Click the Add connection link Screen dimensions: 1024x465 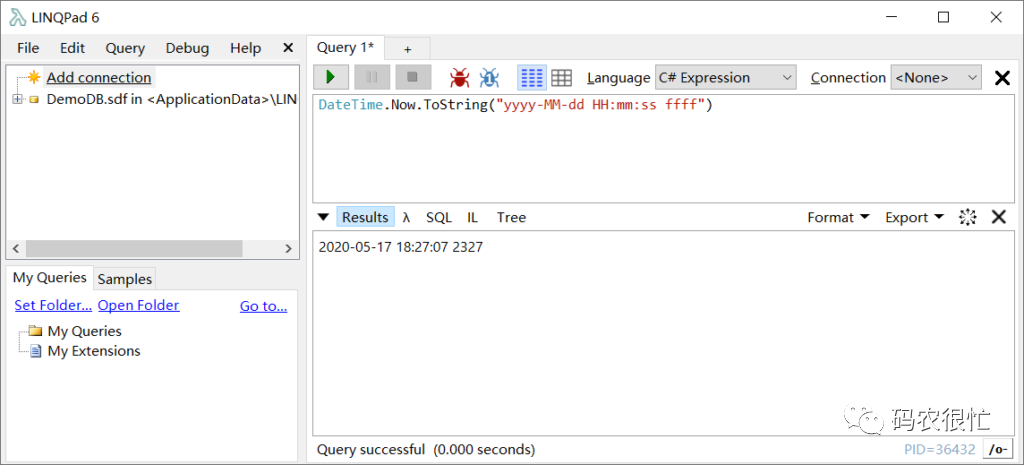tap(99, 78)
